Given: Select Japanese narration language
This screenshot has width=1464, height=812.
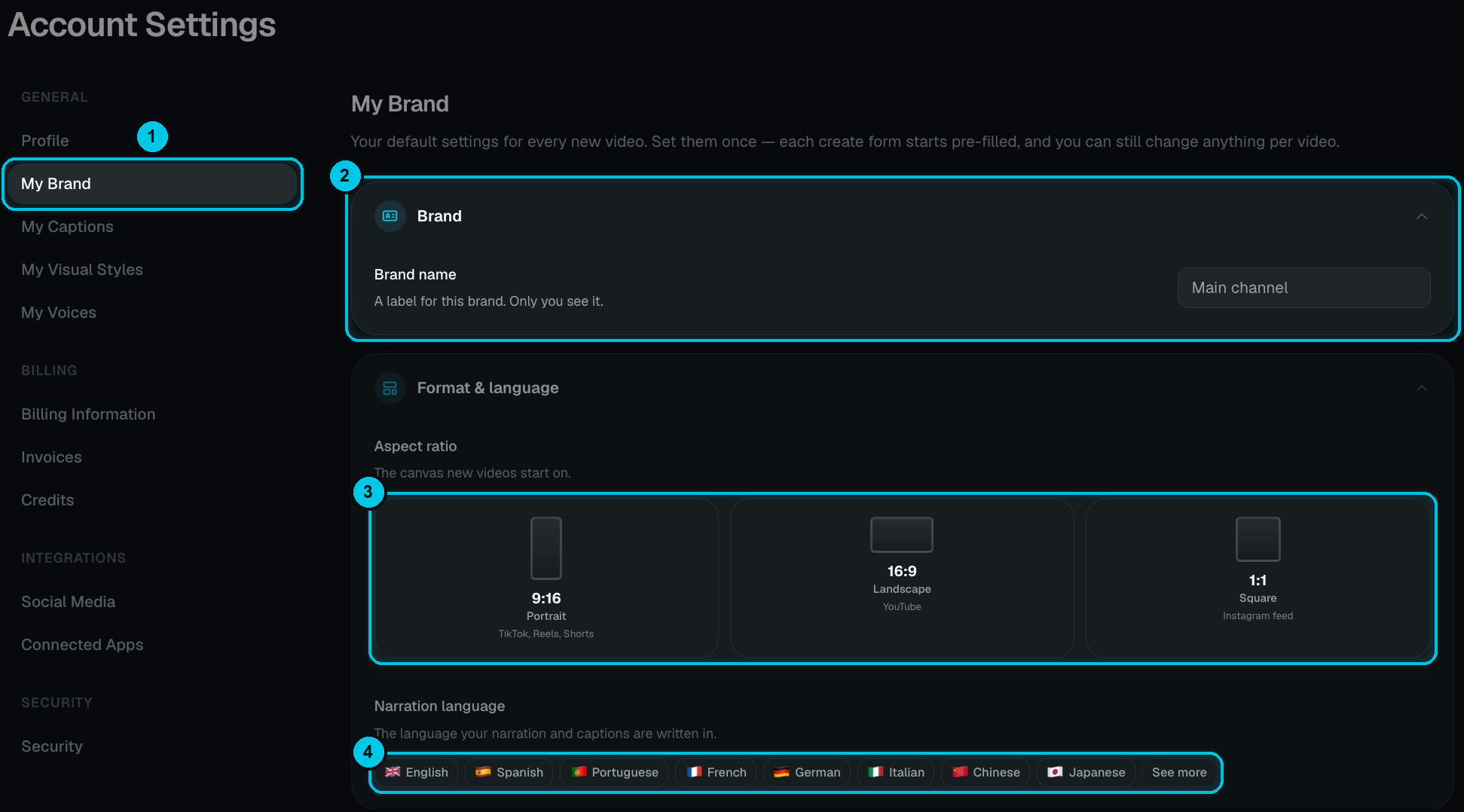Looking at the screenshot, I should click(1086, 772).
